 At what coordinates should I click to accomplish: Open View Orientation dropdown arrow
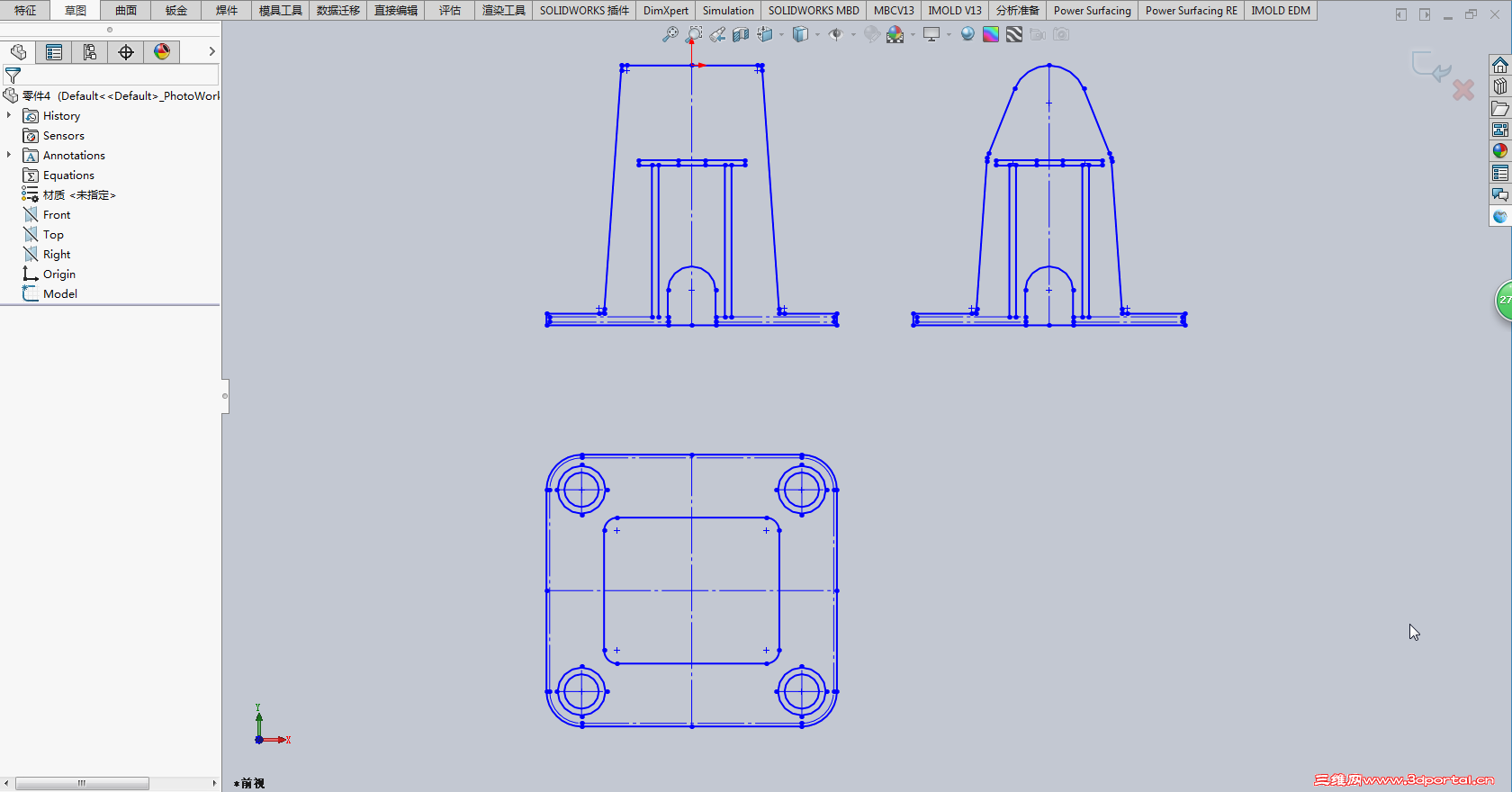(781, 35)
